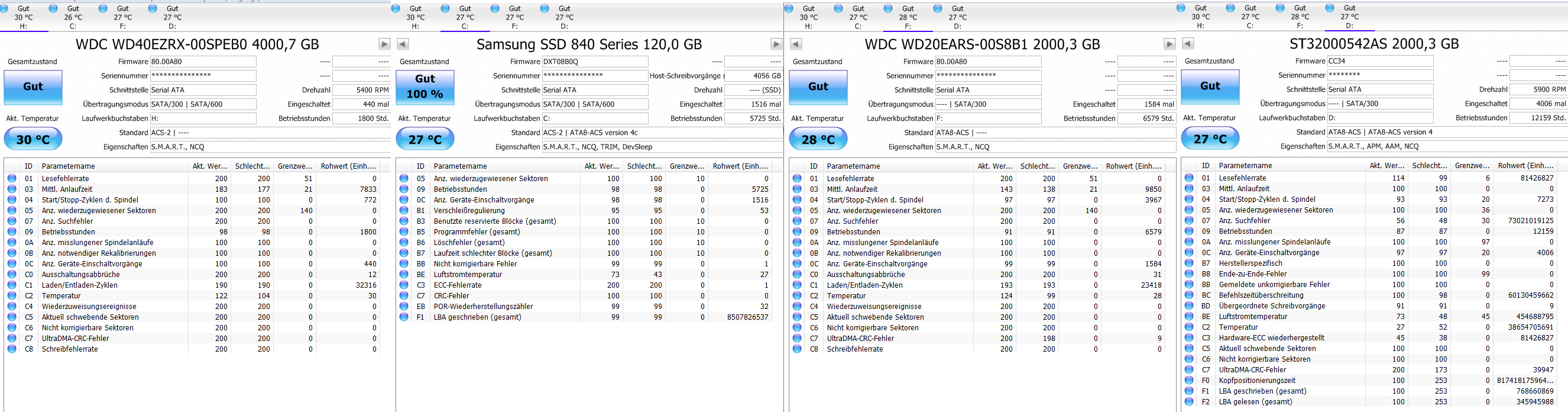Click 28 °C temperature button in WD20EARS window
The height and width of the screenshot is (412, 1568).
tap(818, 140)
